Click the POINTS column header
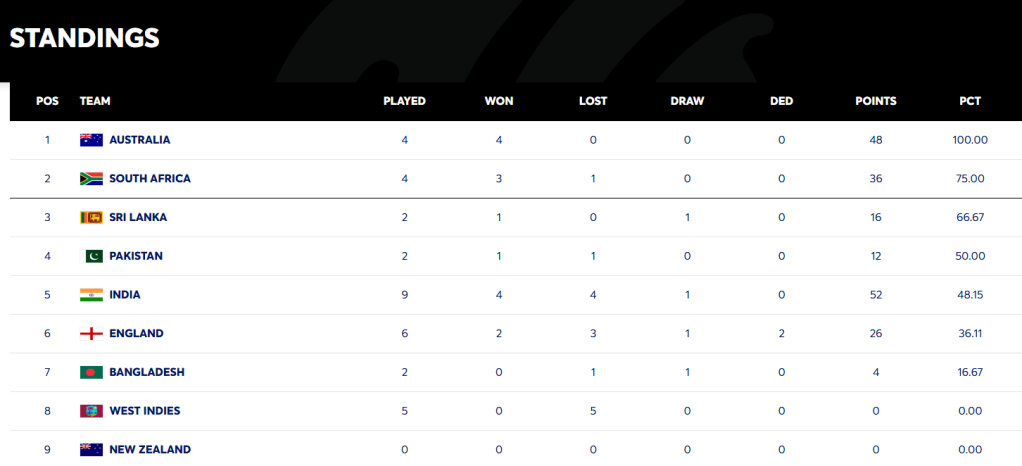Image resolution: width=1022 pixels, height=466 pixels. (x=875, y=101)
